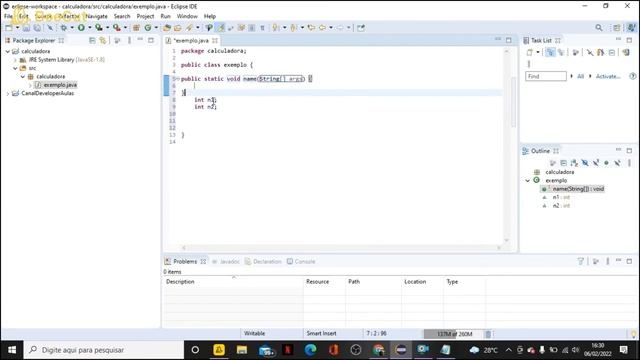Expand JRE System Library node
The width and height of the screenshot is (640, 360).
click(x=16, y=60)
